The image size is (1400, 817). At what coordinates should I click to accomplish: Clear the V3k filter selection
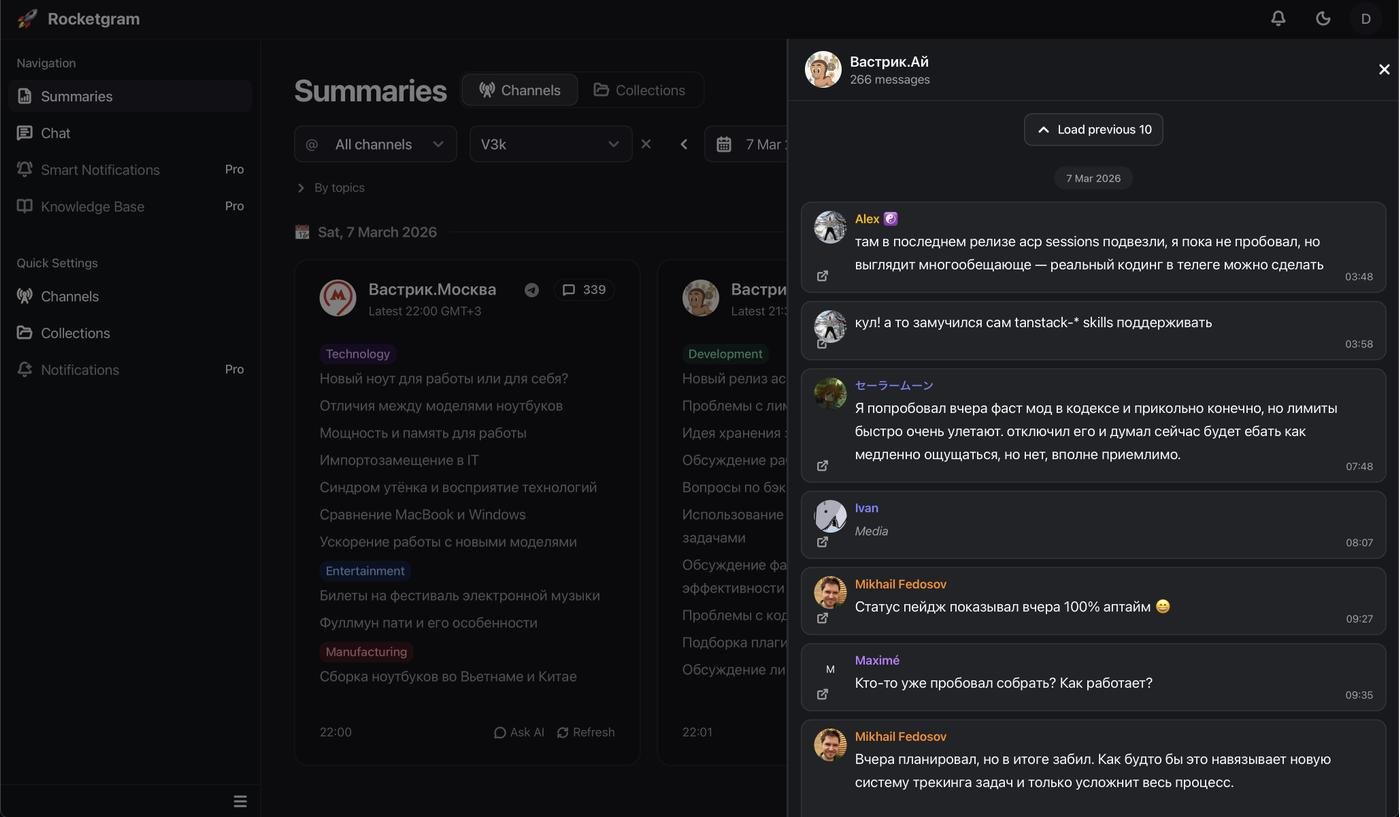point(646,144)
